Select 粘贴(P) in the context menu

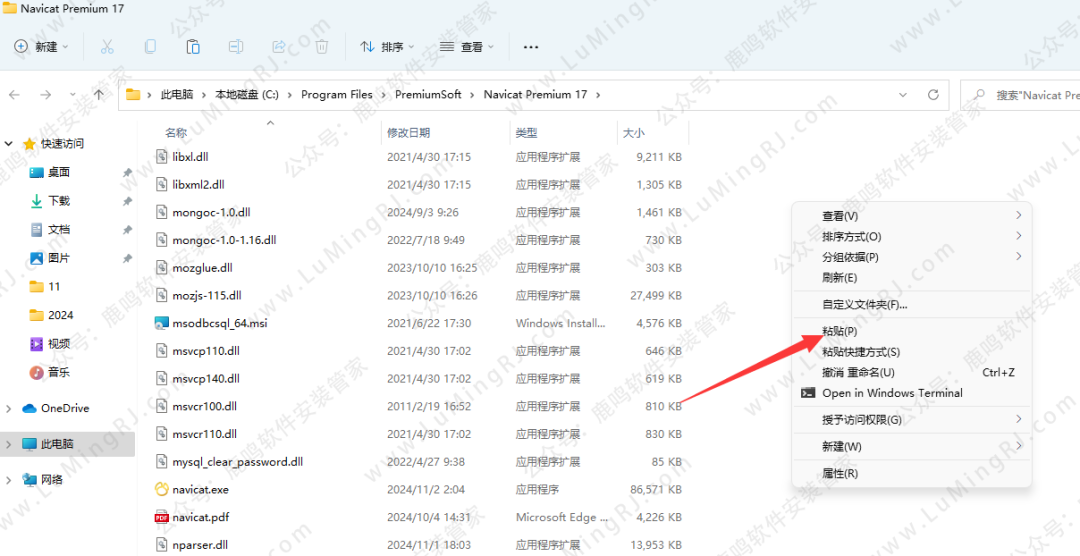[839, 331]
